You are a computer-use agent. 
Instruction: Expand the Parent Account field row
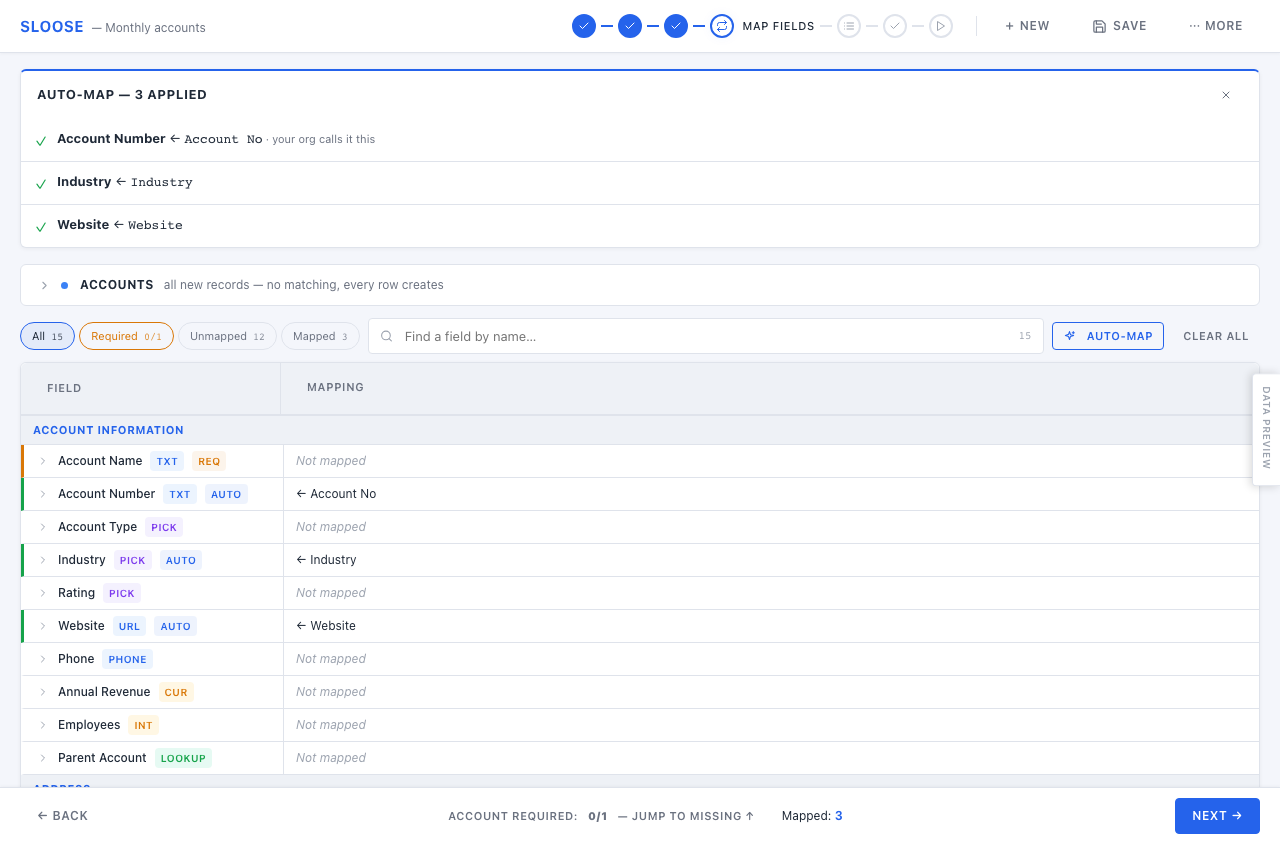[43, 758]
